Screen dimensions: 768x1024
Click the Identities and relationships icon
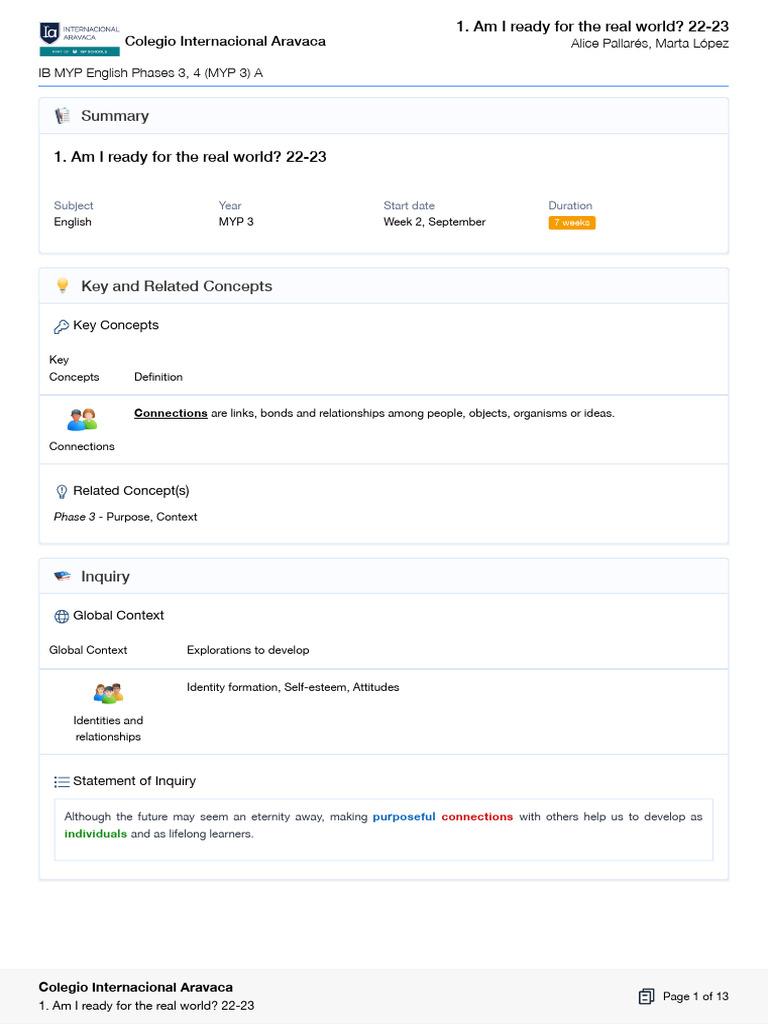click(x=108, y=693)
